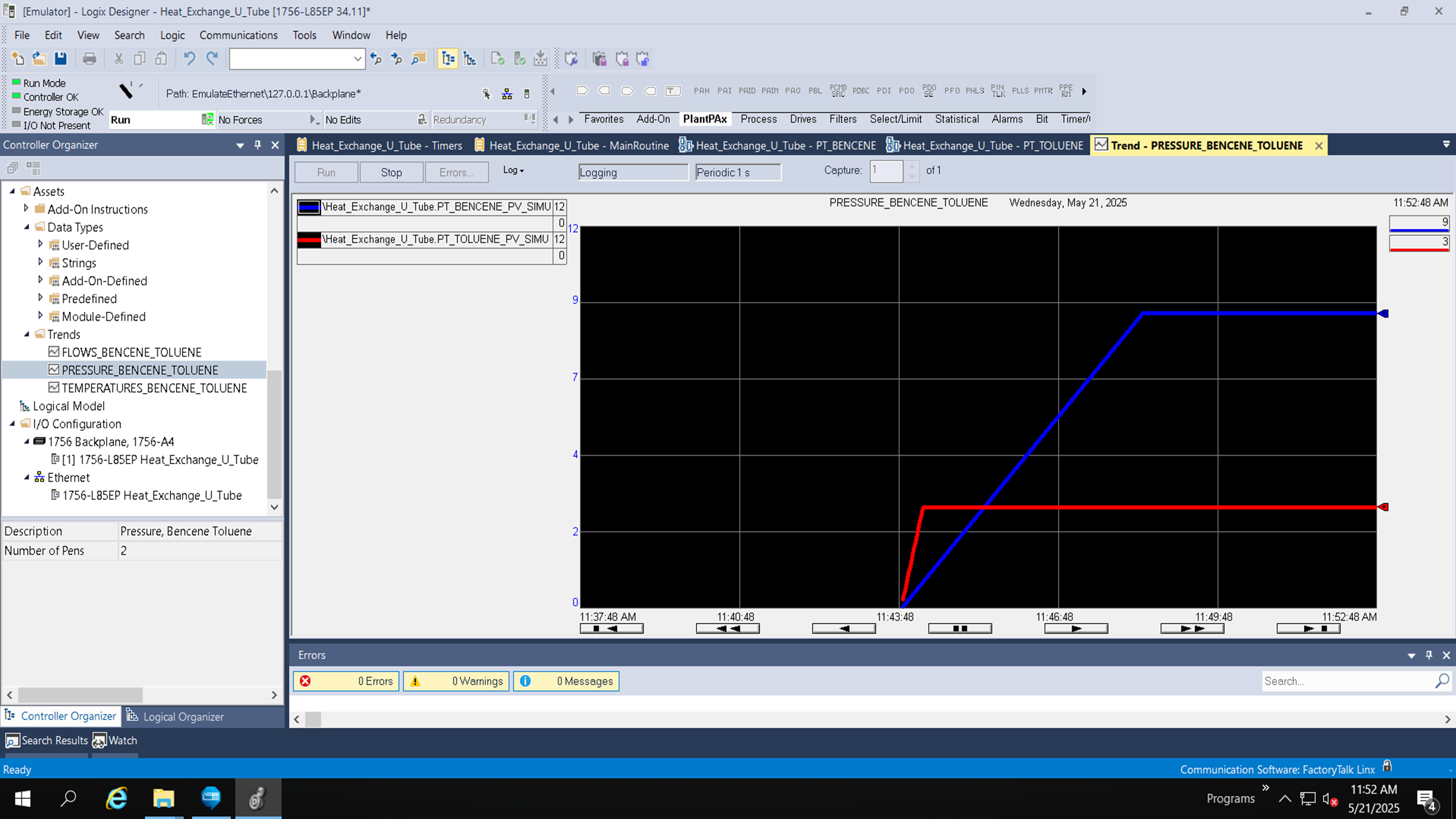1456x819 pixels.
Task: Open the Communications menu
Action: (x=238, y=35)
